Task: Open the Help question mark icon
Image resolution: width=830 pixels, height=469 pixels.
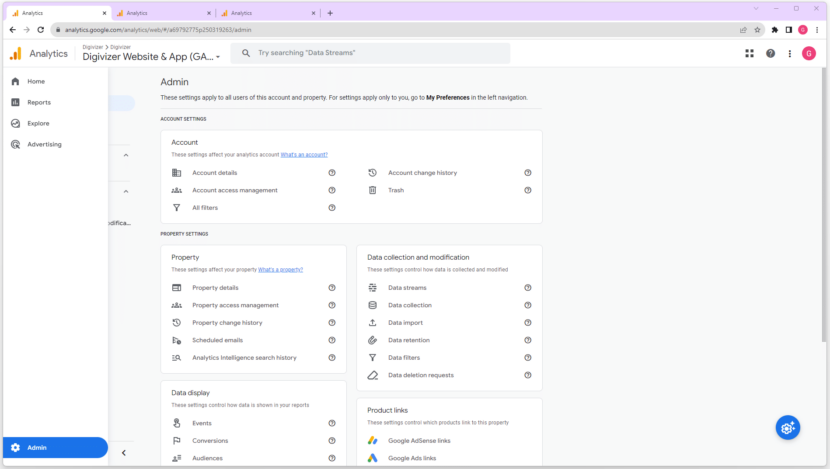Action: coord(771,53)
